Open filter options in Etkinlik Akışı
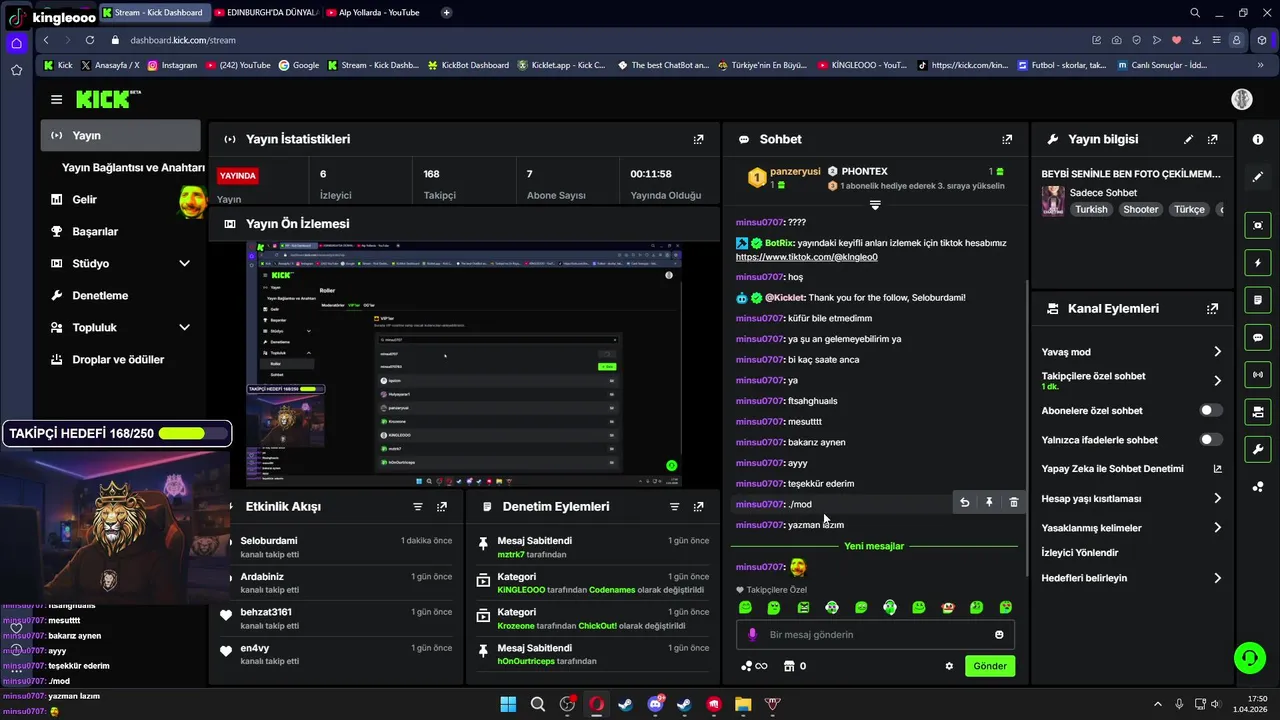 (418, 507)
